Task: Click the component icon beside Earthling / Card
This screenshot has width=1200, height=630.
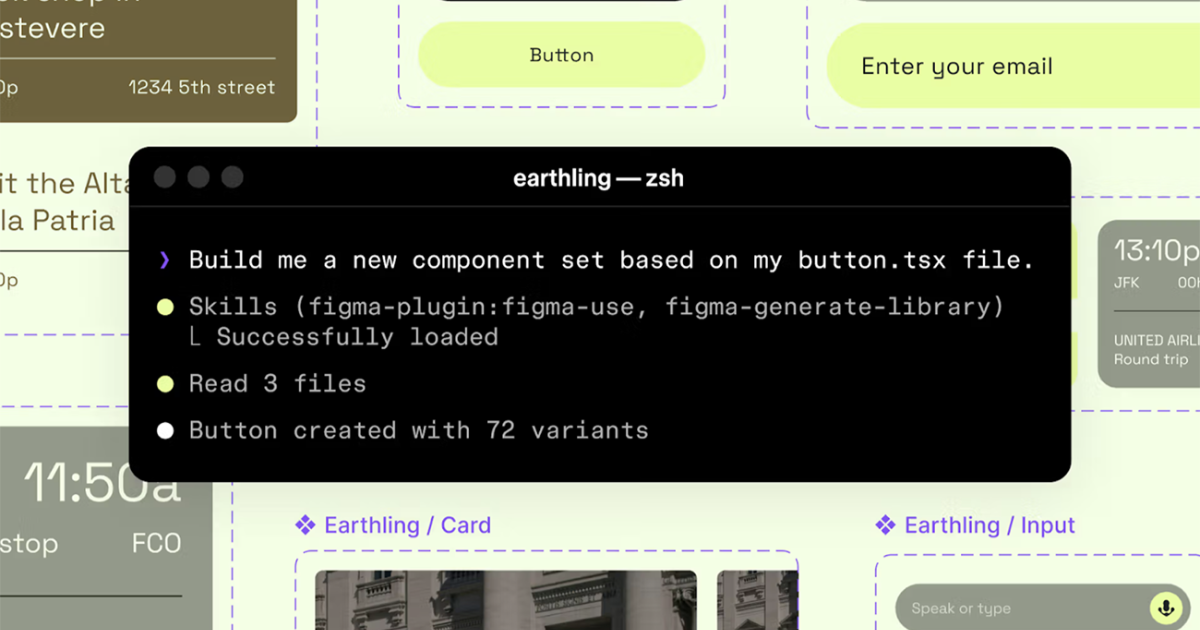Action: click(x=305, y=525)
